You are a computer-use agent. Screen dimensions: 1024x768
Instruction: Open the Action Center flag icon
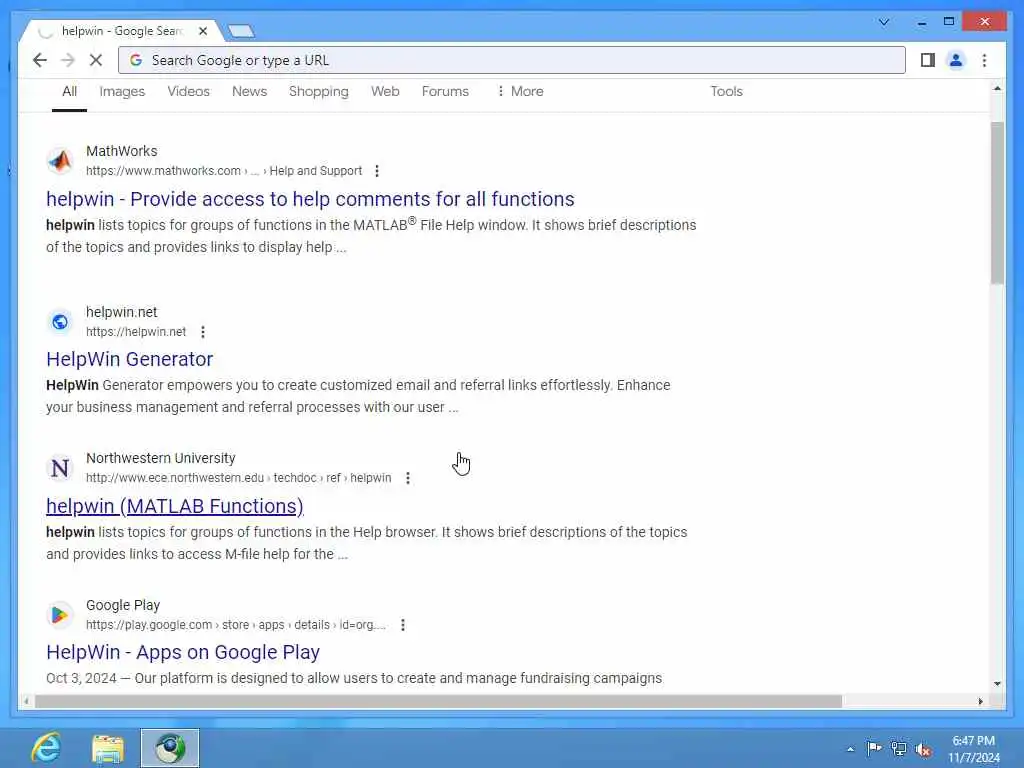pyautogui.click(x=874, y=748)
